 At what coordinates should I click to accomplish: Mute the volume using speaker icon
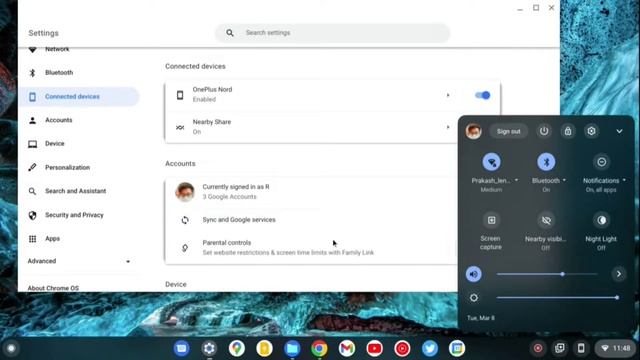(x=473, y=274)
